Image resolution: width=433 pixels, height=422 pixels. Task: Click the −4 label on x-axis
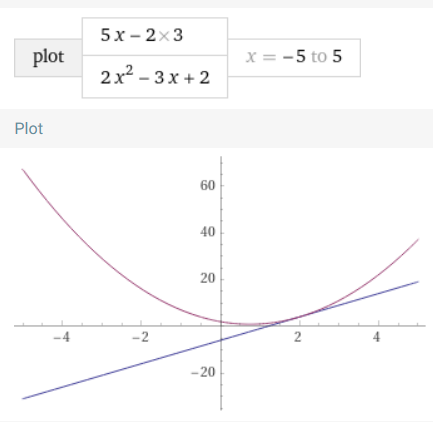[x=62, y=337]
